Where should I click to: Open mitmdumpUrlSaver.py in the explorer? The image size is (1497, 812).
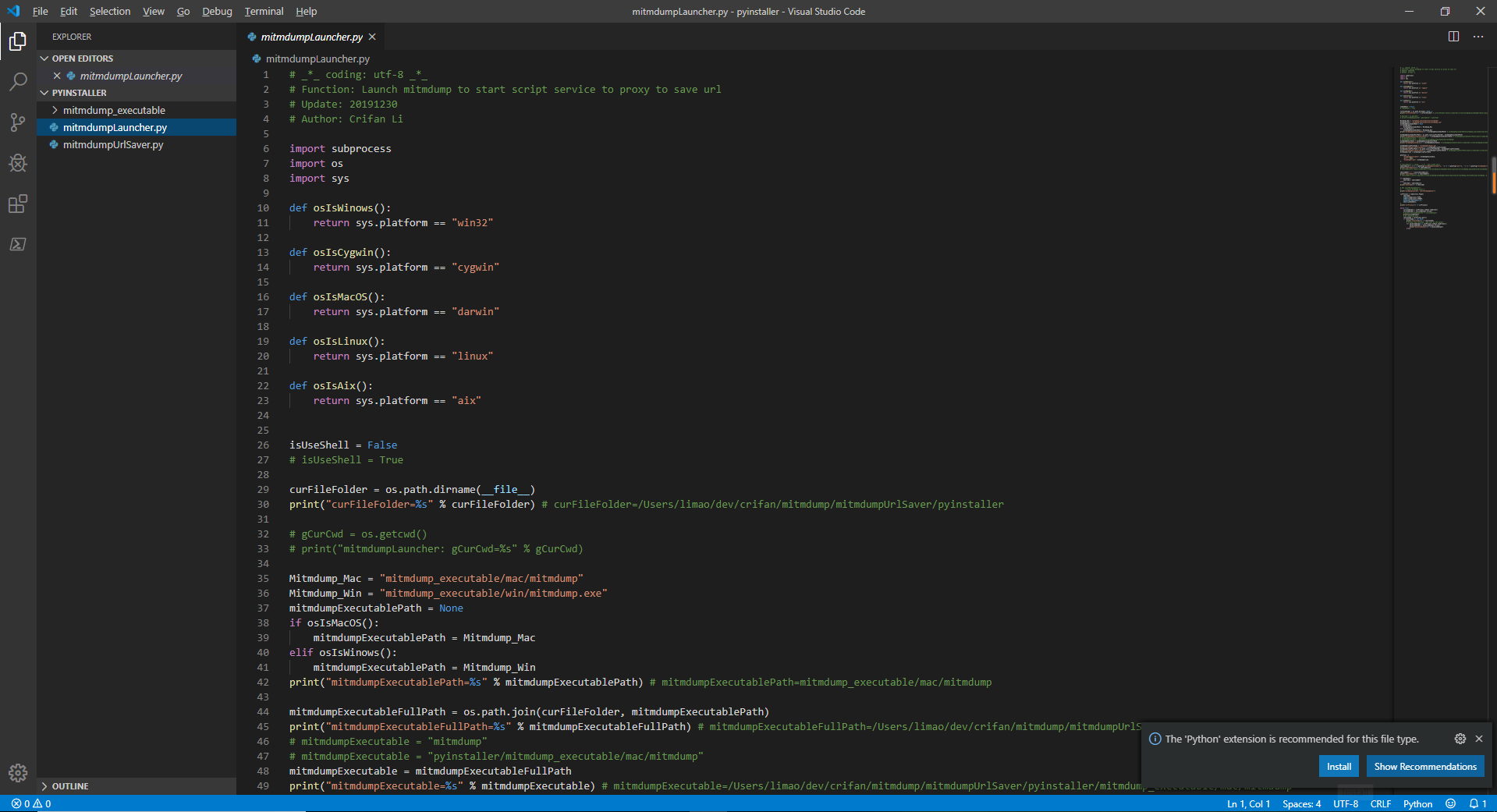coord(113,144)
